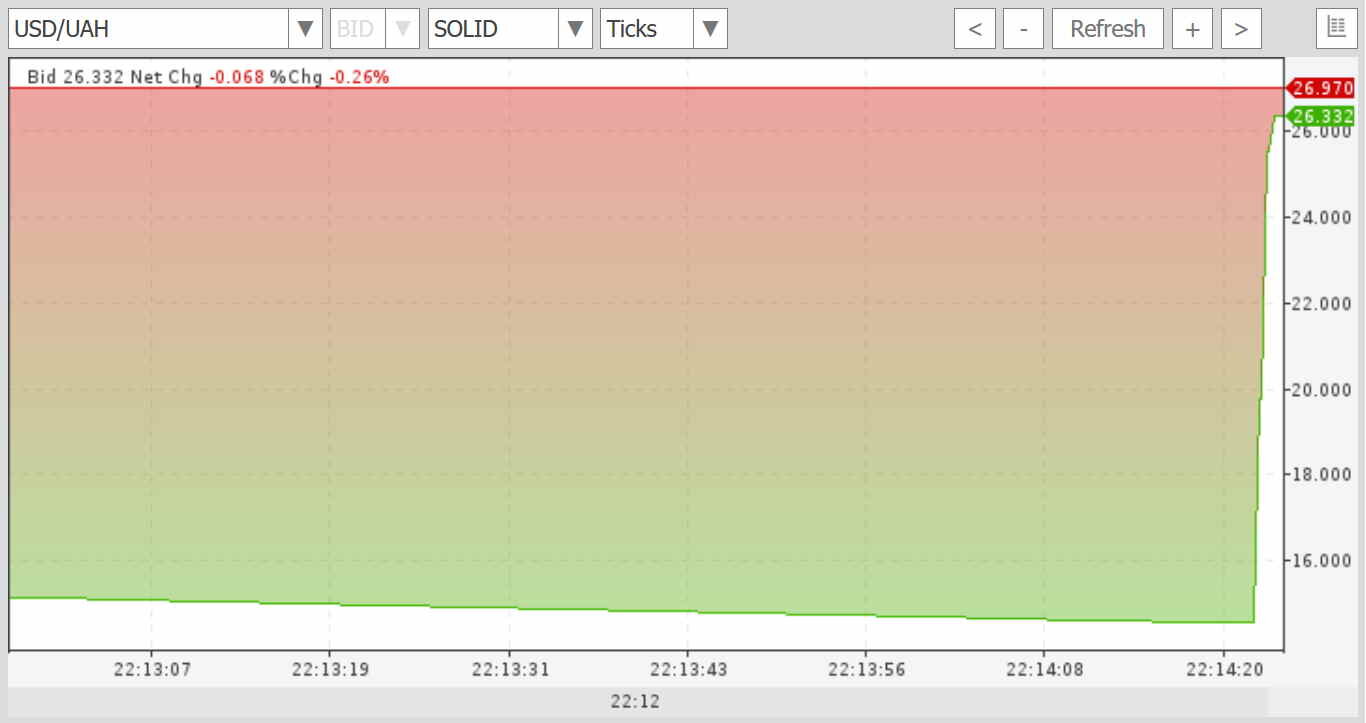Click the Net Chg -0.068 value
The width and height of the screenshot is (1366, 723).
pyautogui.click(x=237, y=77)
